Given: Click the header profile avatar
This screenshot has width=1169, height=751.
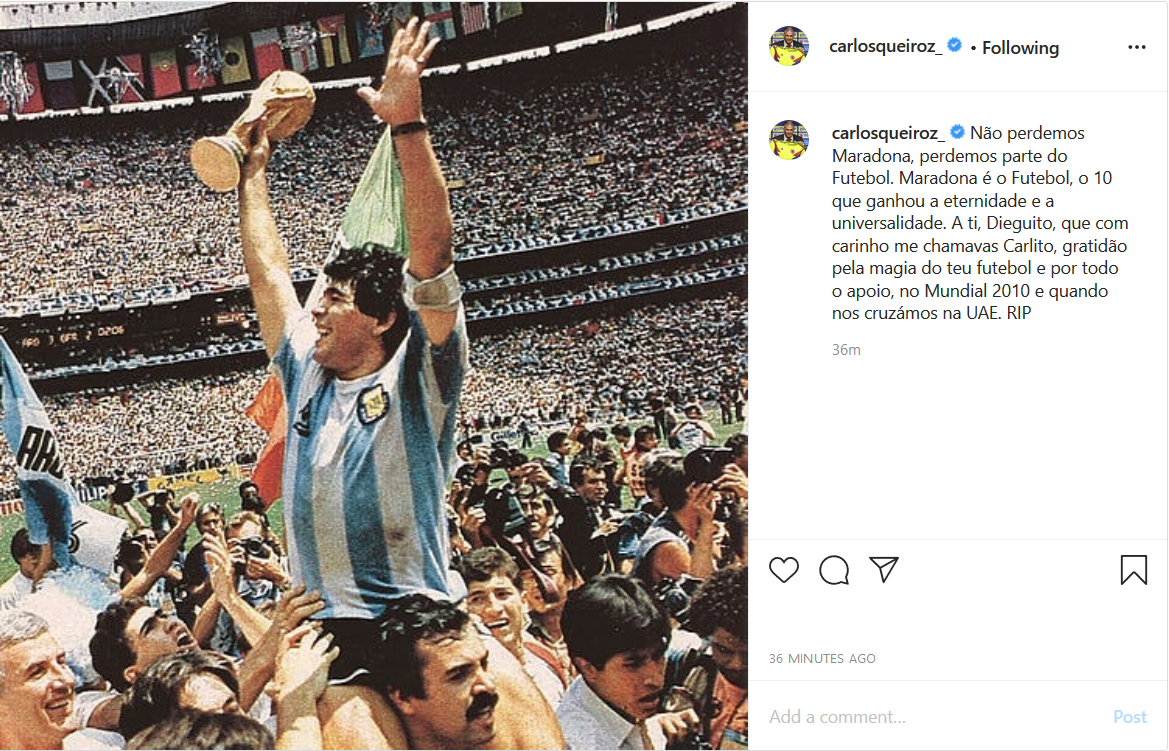Looking at the screenshot, I should 789,46.
